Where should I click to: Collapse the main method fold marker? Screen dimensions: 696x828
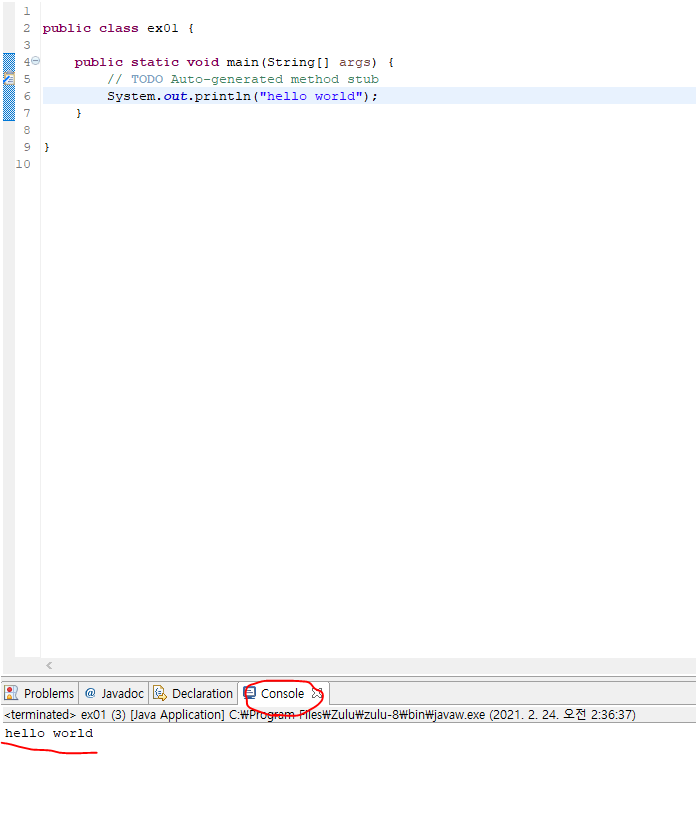(35, 61)
